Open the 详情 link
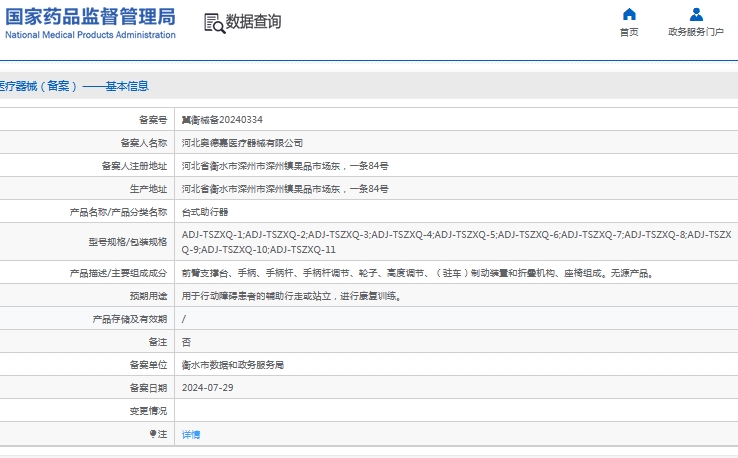The width and height of the screenshot is (738, 458). pyautogui.click(x=191, y=434)
